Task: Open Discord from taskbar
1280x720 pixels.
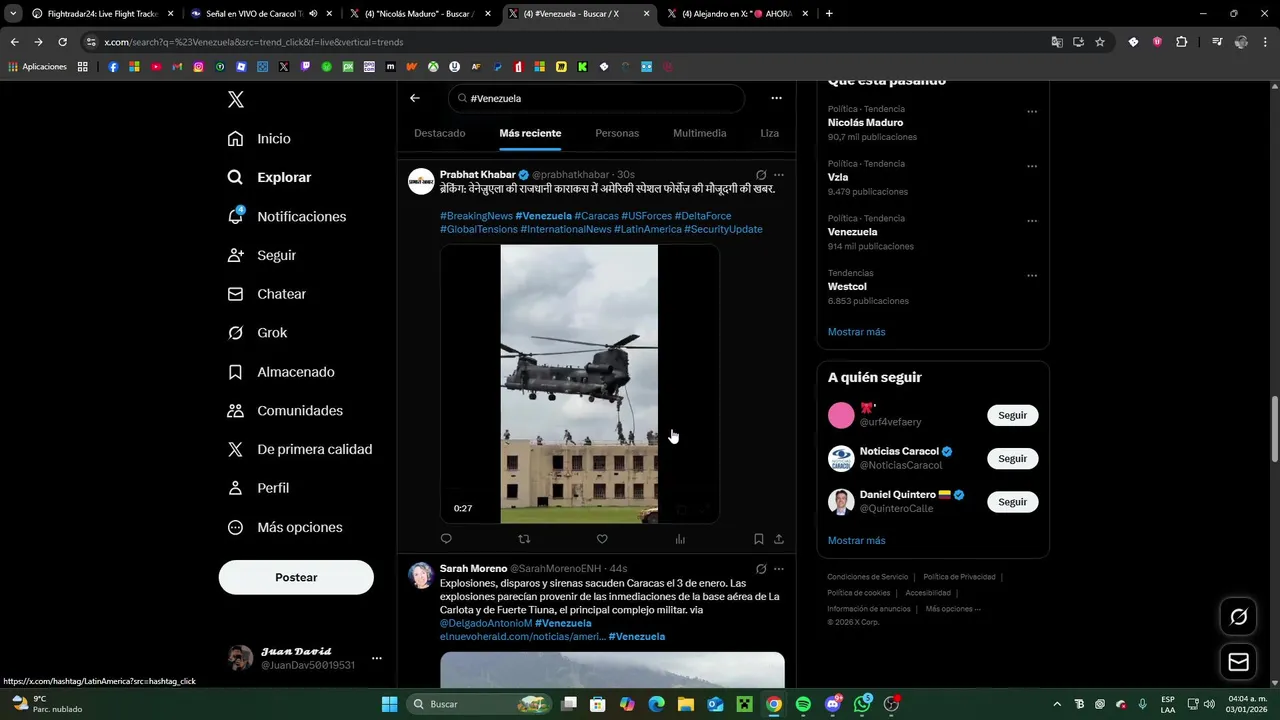Action: (x=833, y=704)
